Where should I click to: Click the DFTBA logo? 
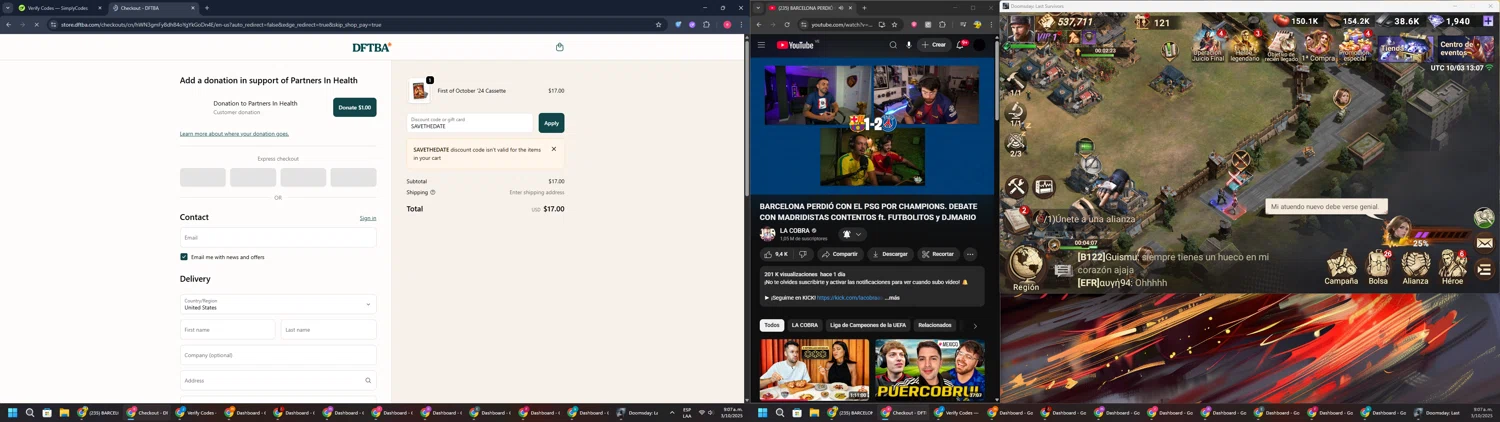click(372, 47)
